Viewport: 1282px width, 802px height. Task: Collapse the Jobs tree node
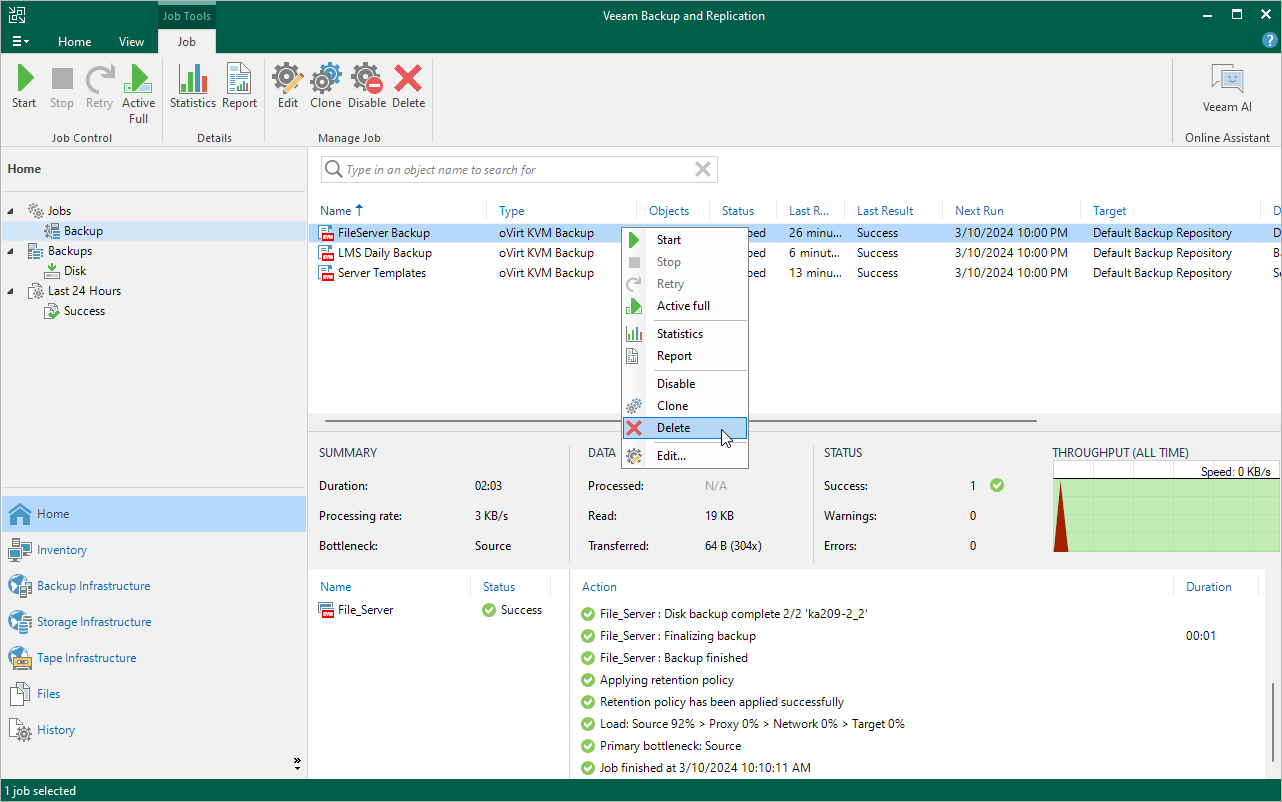coord(11,211)
